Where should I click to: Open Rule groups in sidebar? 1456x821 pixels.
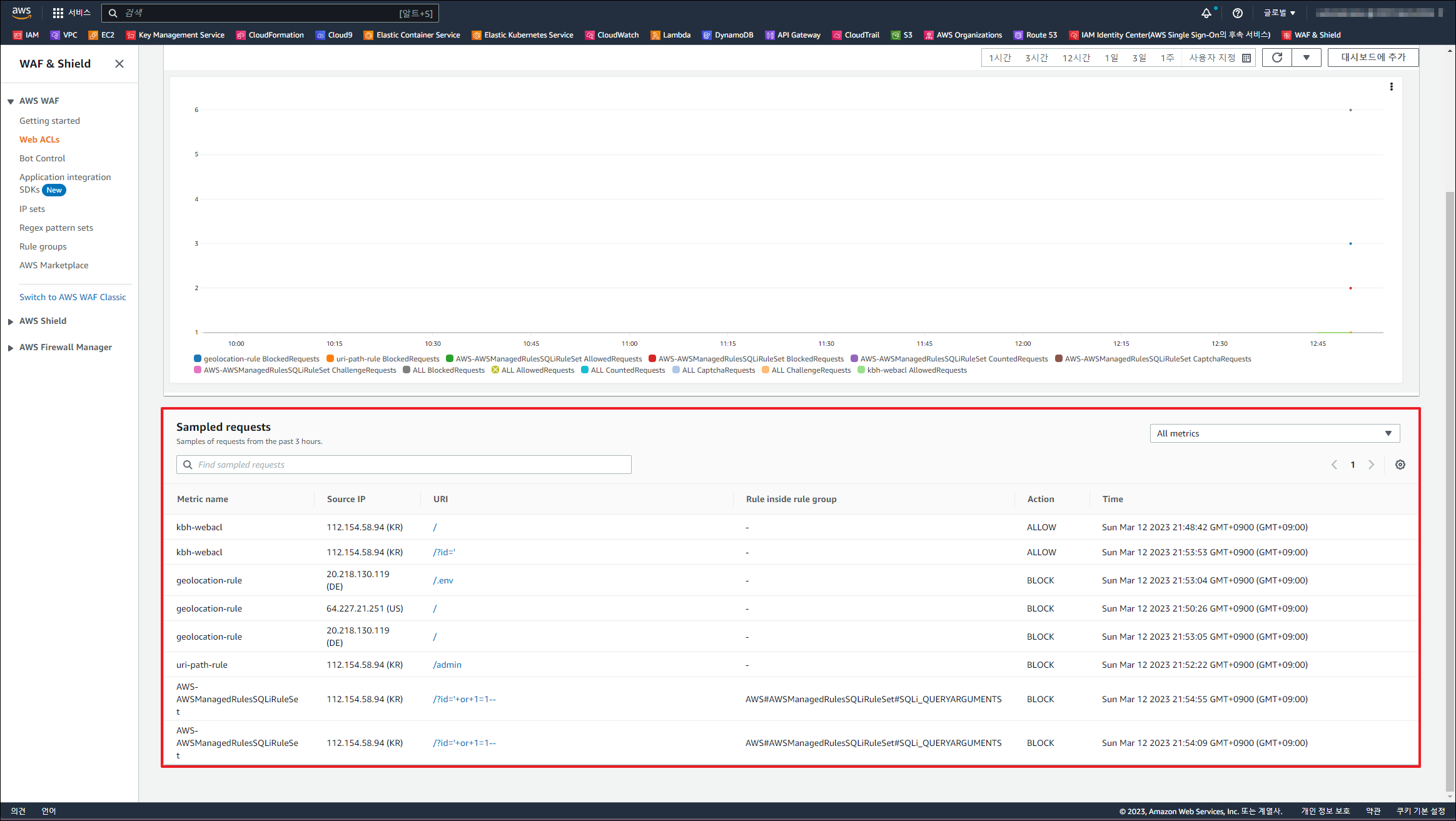click(43, 246)
